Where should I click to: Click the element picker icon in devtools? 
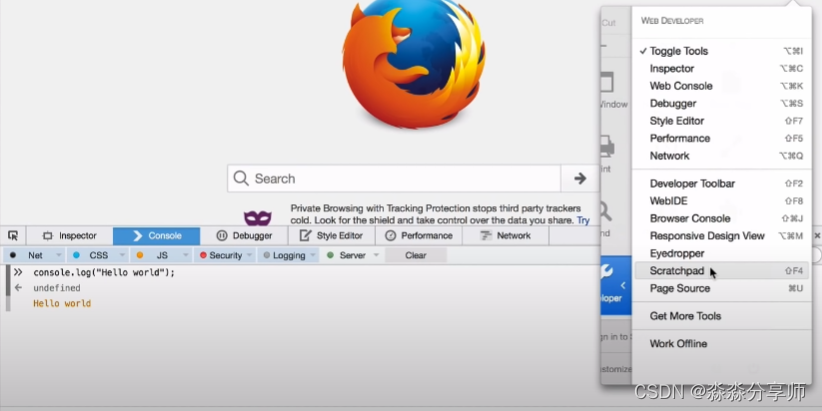tap(13, 235)
